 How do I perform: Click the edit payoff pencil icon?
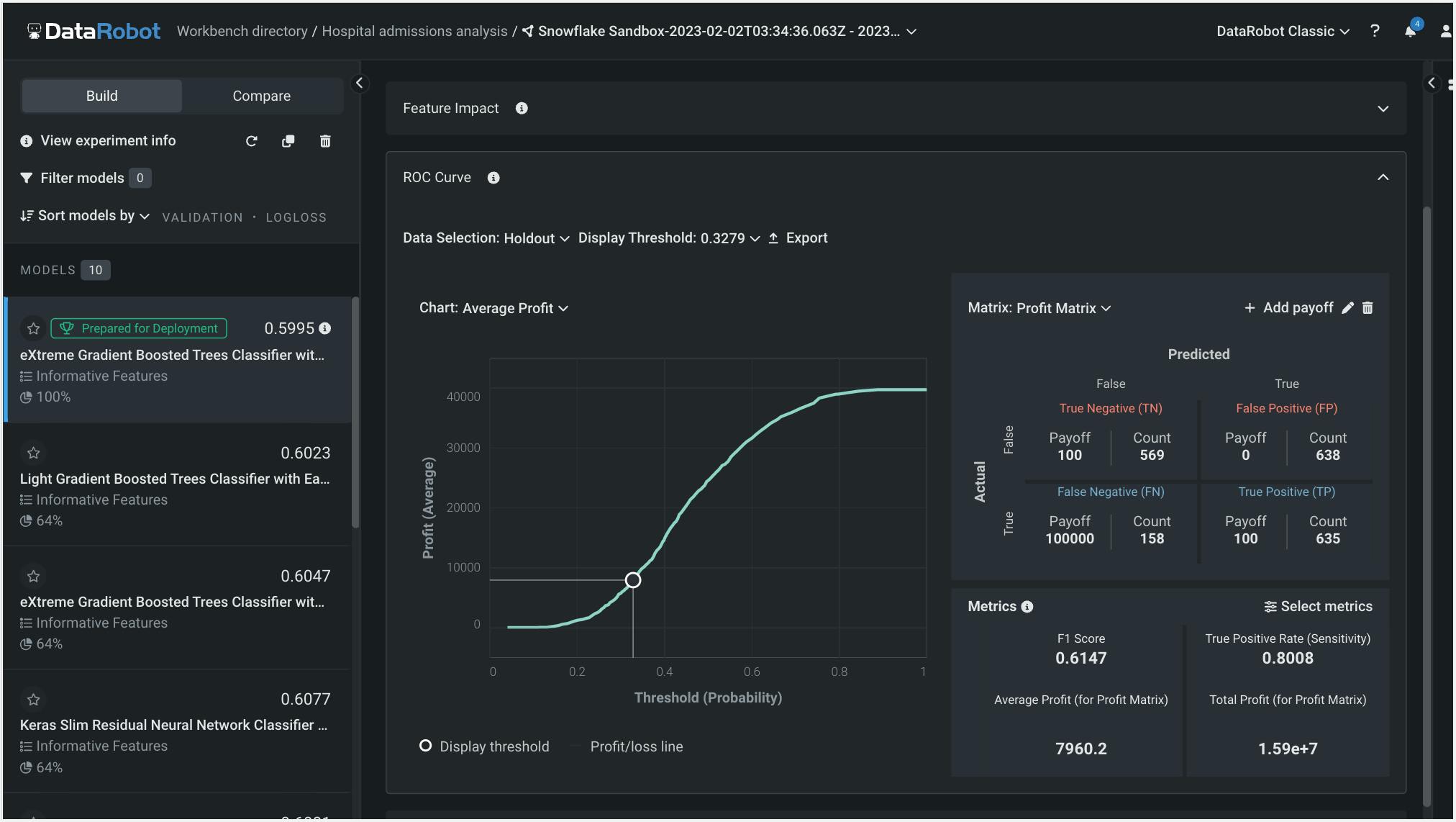[x=1347, y=308]
